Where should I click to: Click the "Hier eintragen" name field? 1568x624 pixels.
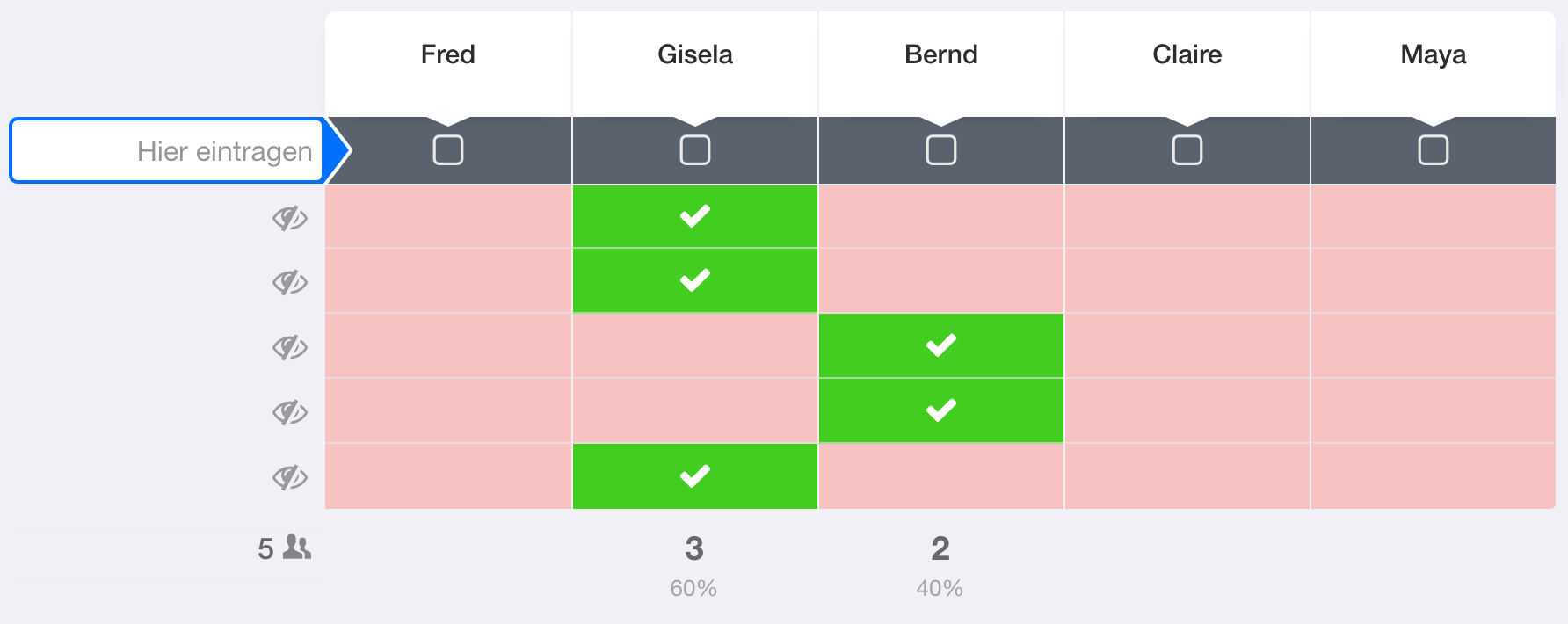tap(167, 151)
